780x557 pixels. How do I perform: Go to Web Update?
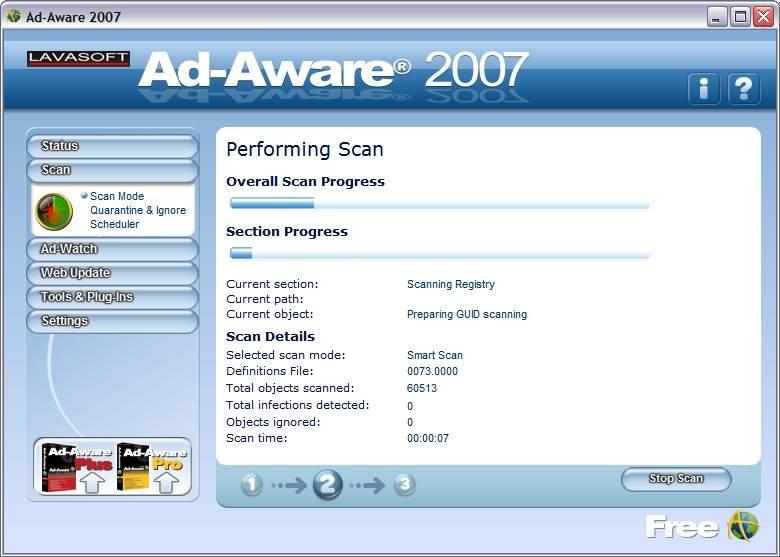pyautogui.click(x=112, y=273)
